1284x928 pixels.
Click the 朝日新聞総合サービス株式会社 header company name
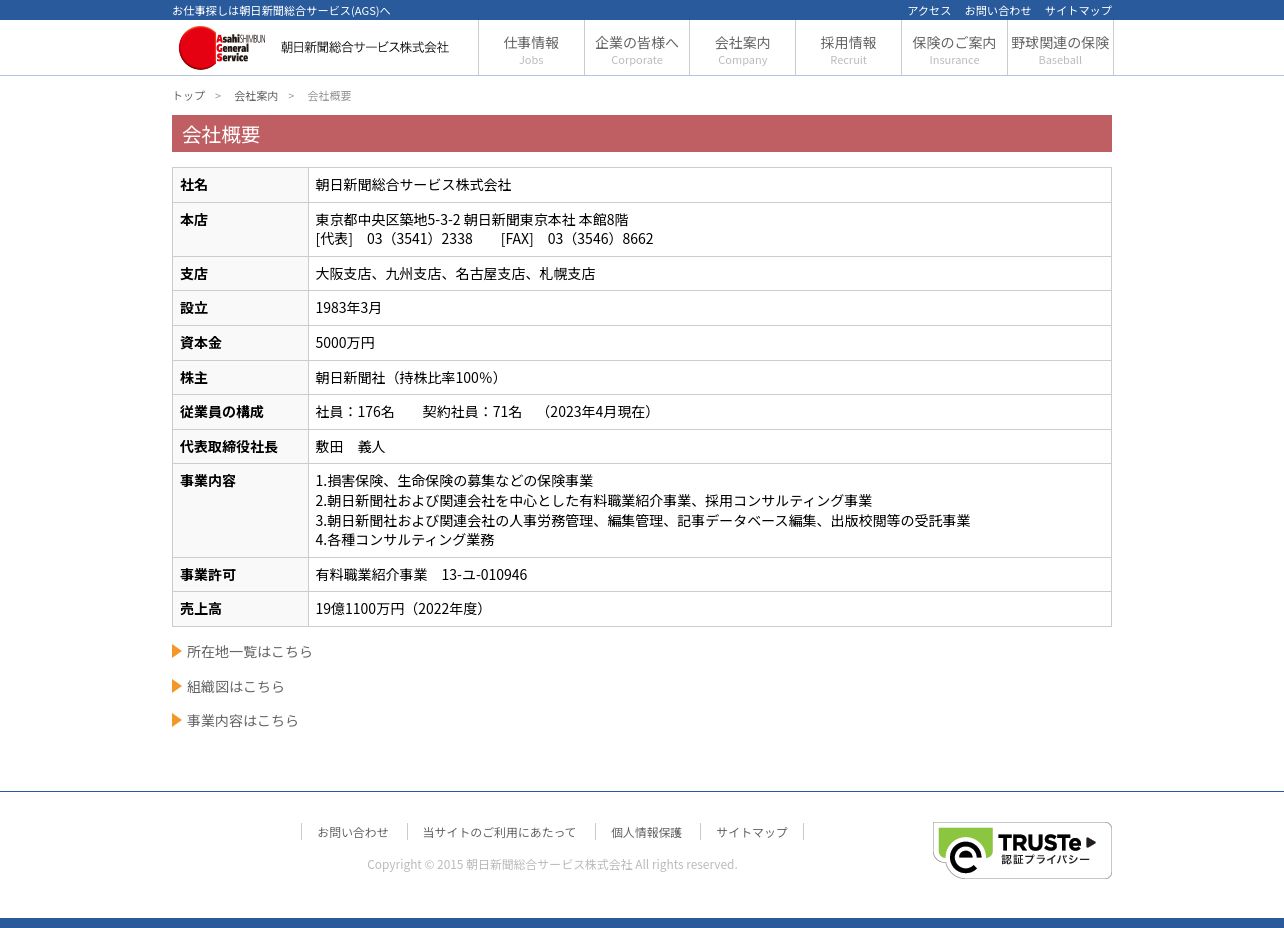pyautogui.click(x=365, y=47)
